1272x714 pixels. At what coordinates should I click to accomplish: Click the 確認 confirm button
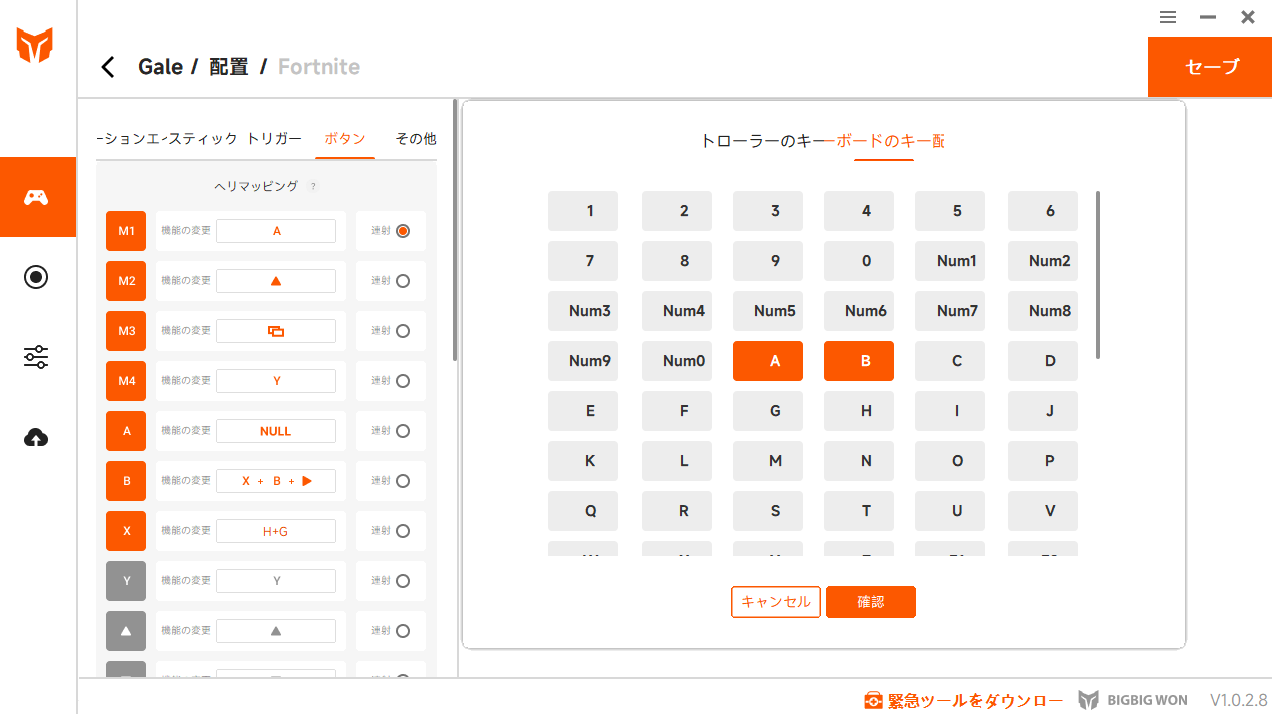(x=870, y=602)
